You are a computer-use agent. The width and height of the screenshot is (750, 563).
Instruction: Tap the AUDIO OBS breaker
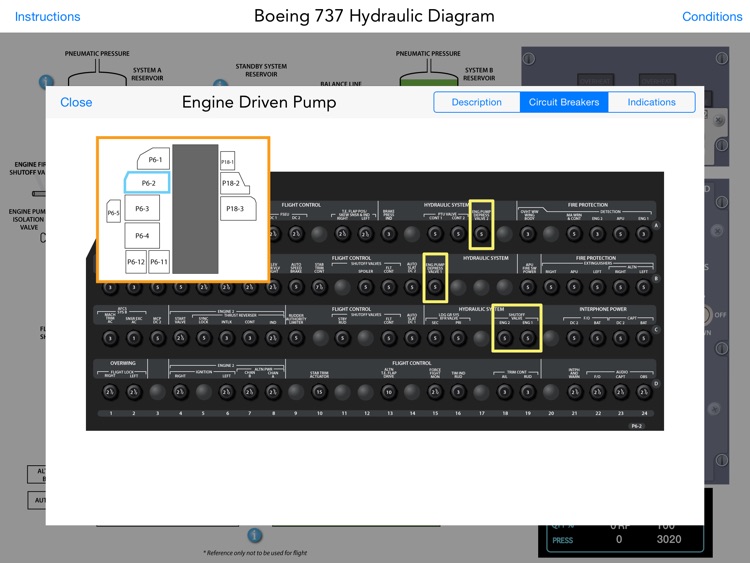[644, 392]
